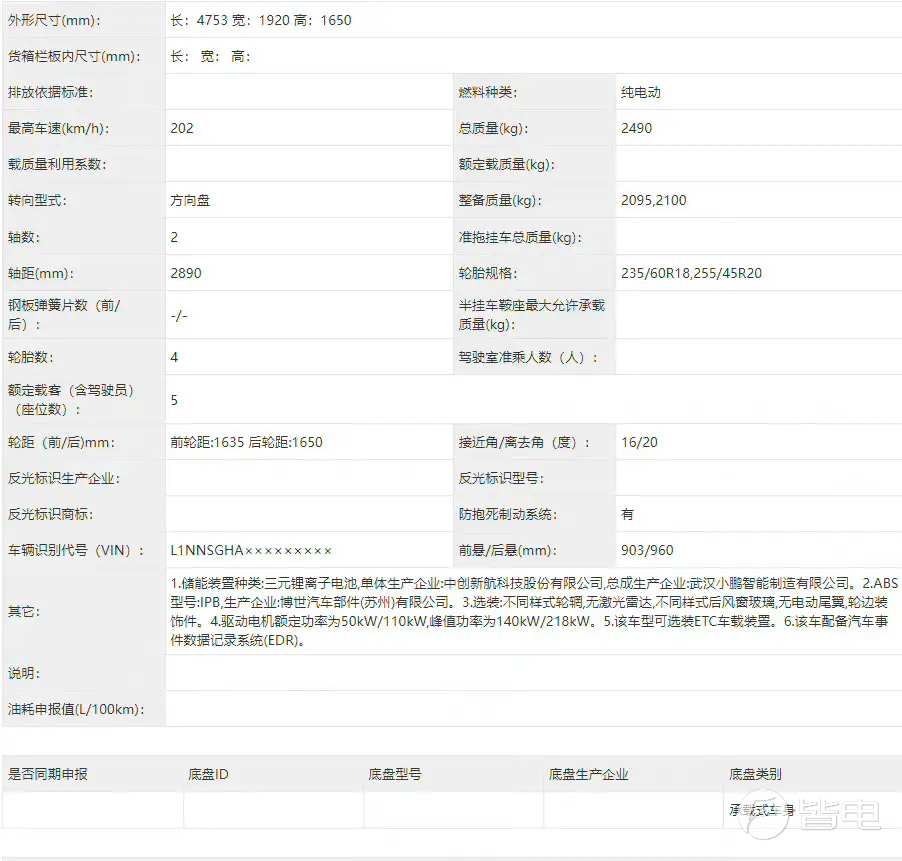Click the approach angle value 16/20
Screen dimensions: 902x861
639,442
